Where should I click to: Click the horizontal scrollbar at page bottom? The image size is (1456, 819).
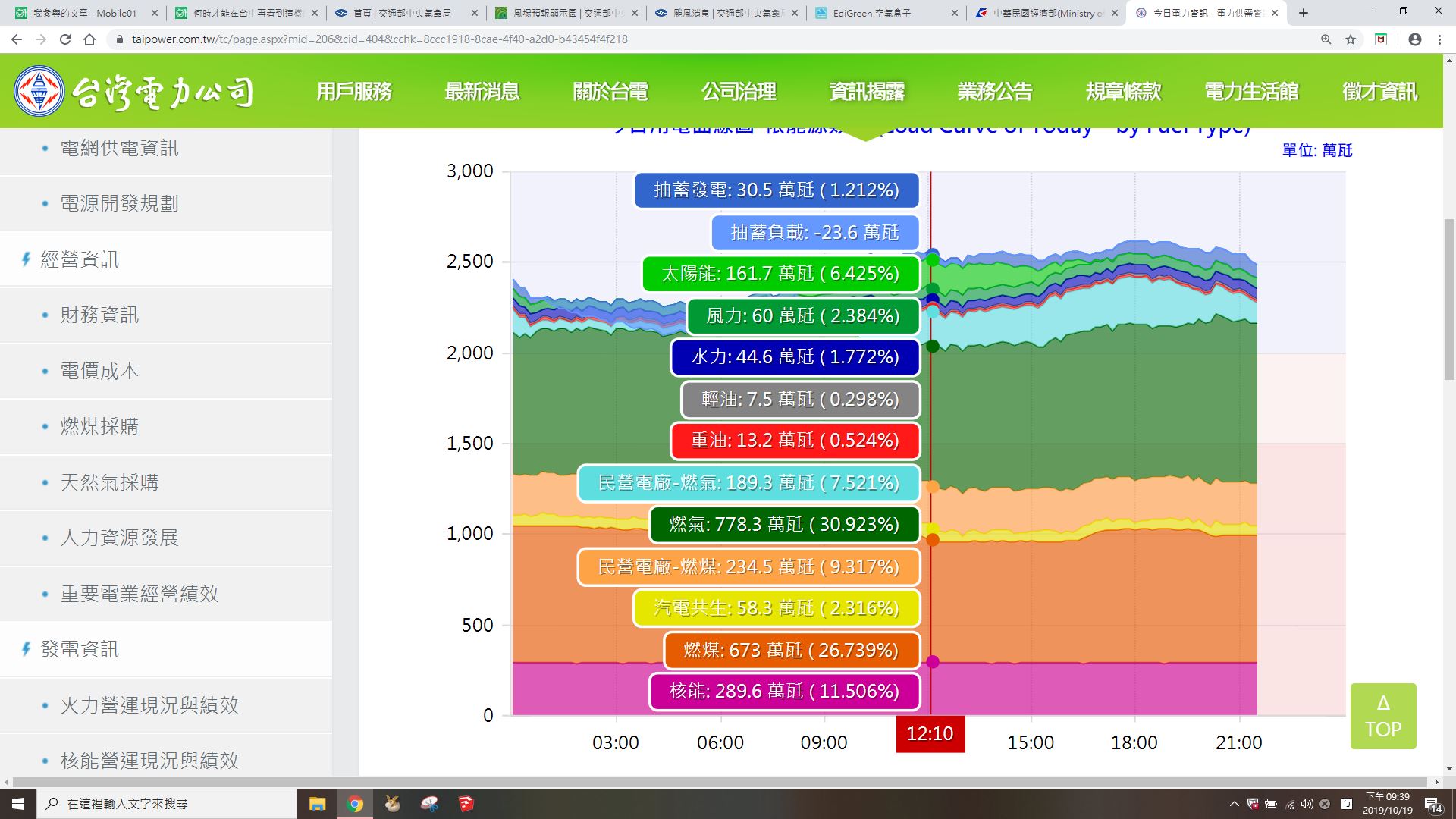[720, 782]
